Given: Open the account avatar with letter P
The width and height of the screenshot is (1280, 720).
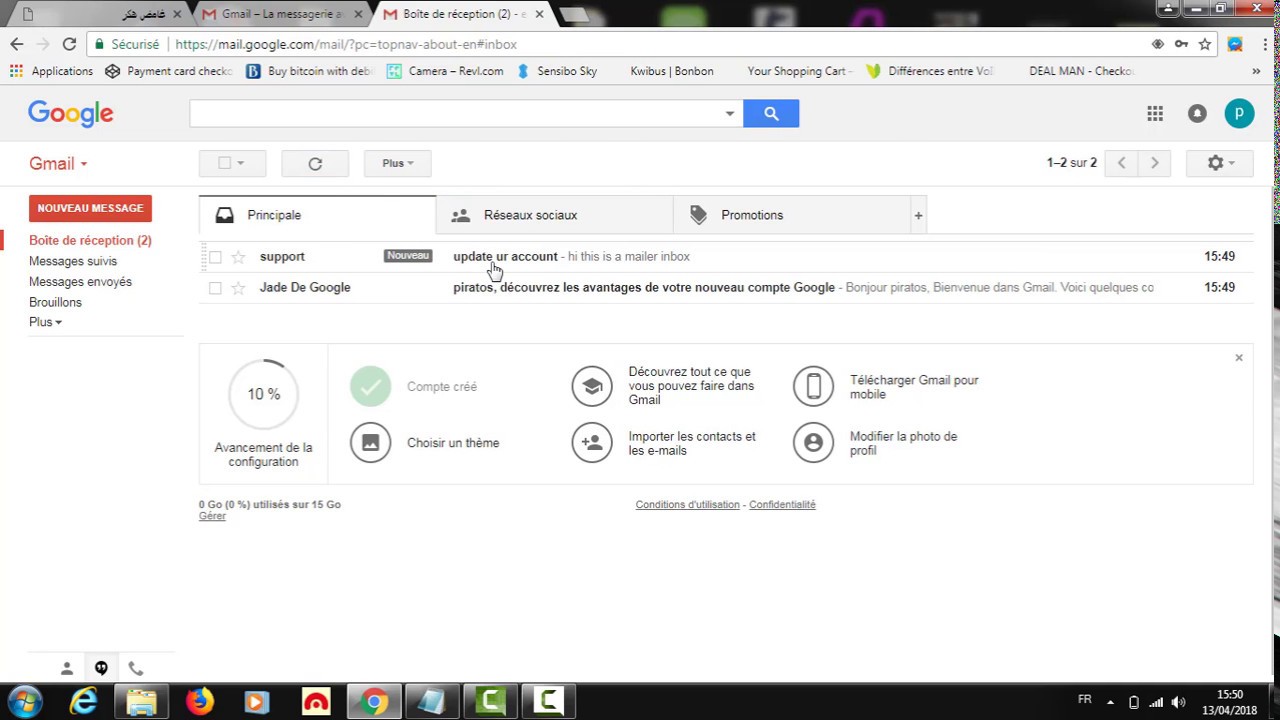Looking at the screenshot, I should click(x=1239, y=114).
